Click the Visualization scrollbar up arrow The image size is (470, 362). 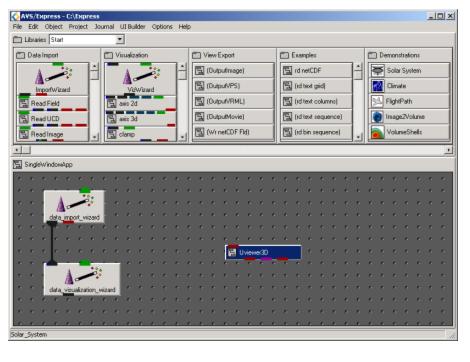click(182, 66)
